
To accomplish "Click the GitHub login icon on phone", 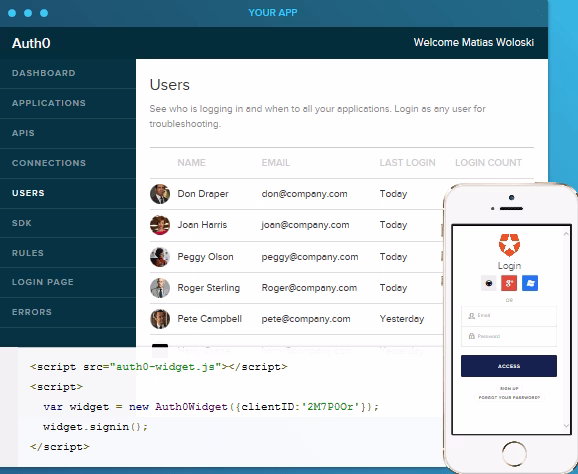I will click(x=489, y=283).
